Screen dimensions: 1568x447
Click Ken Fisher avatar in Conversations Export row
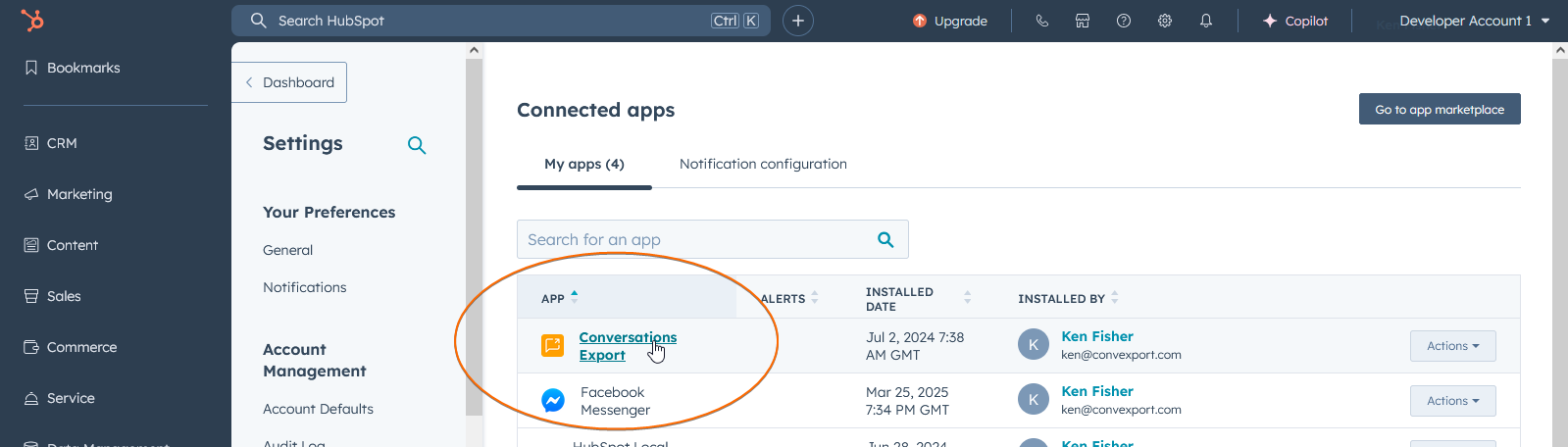click(x=1034, y=345)
